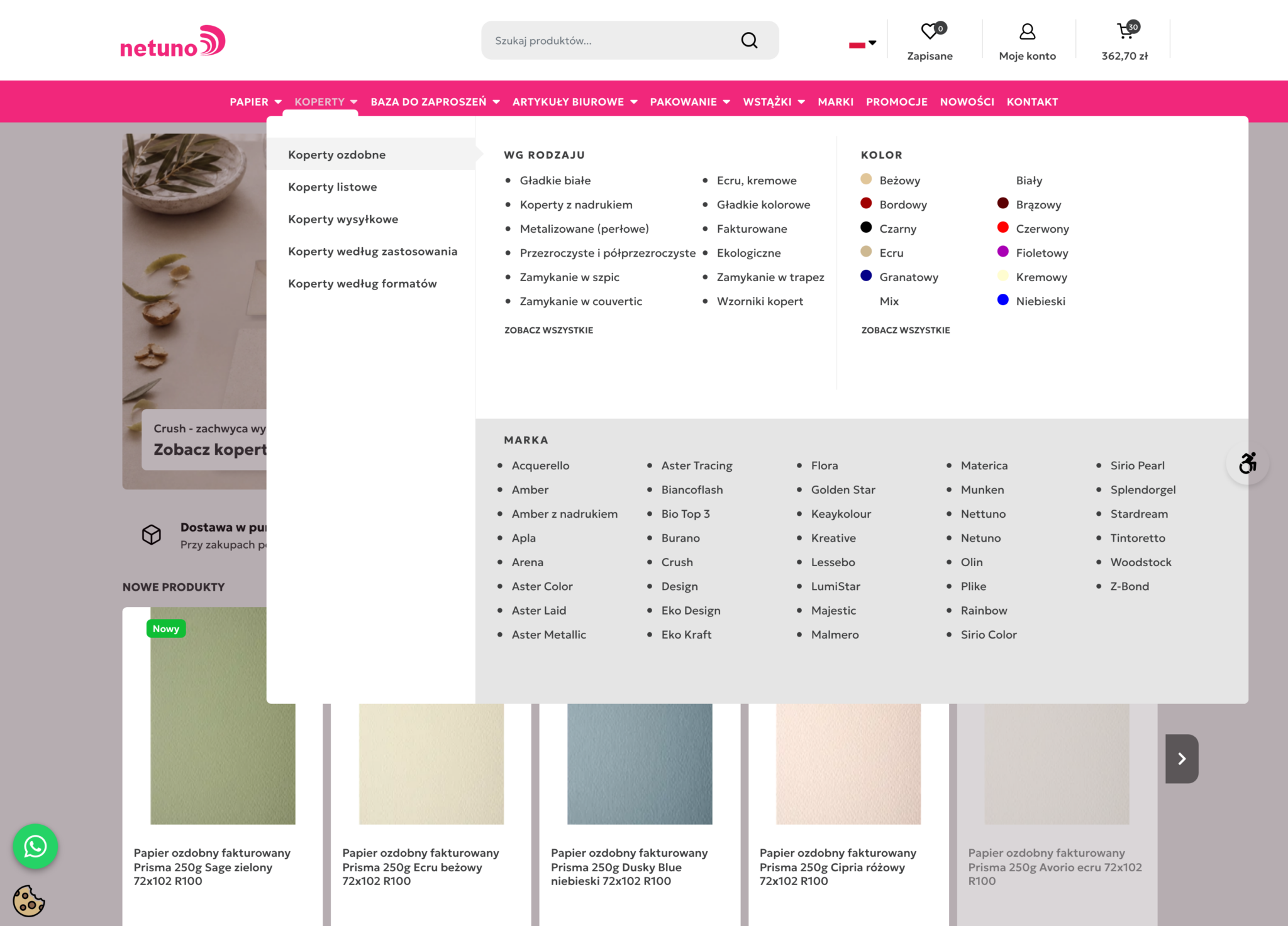Click the netuno logo
The height and width of the screenshot is (926, 1288).
[172, 42]
